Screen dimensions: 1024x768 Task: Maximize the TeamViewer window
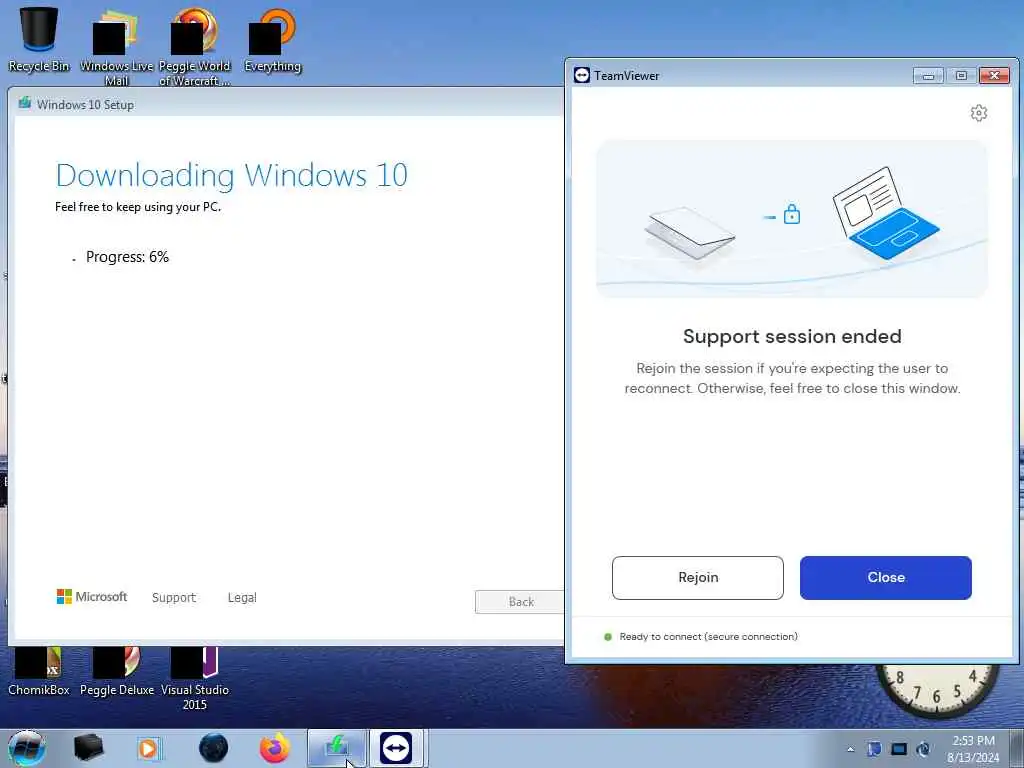[x=961, y=76]
